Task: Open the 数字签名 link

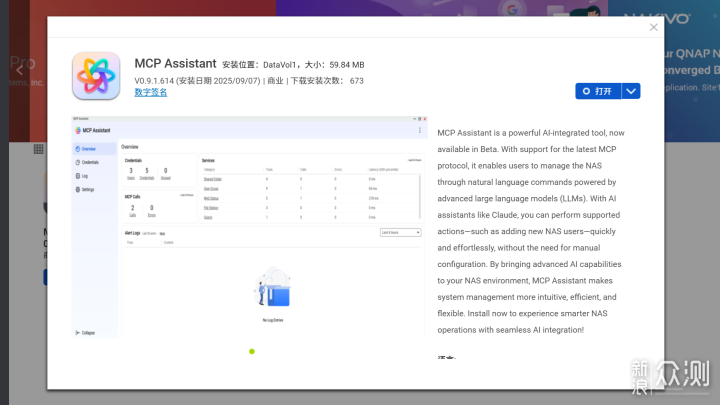Action: [x=151, y=92]
